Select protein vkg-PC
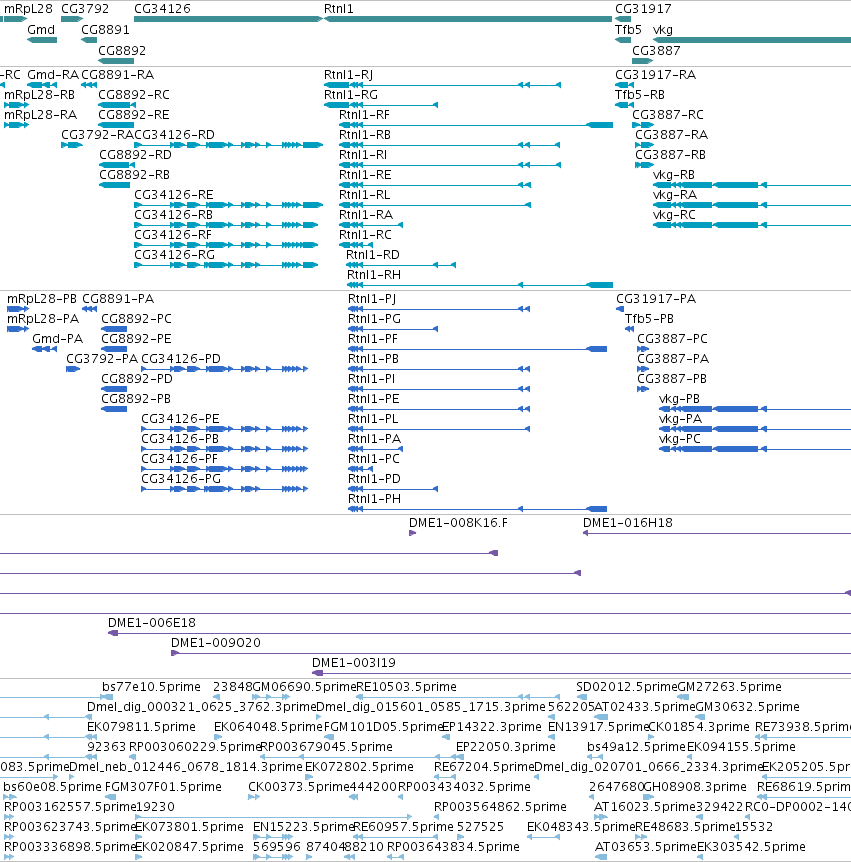This screenshot has height=862, width=851. (x=679, y=439)
